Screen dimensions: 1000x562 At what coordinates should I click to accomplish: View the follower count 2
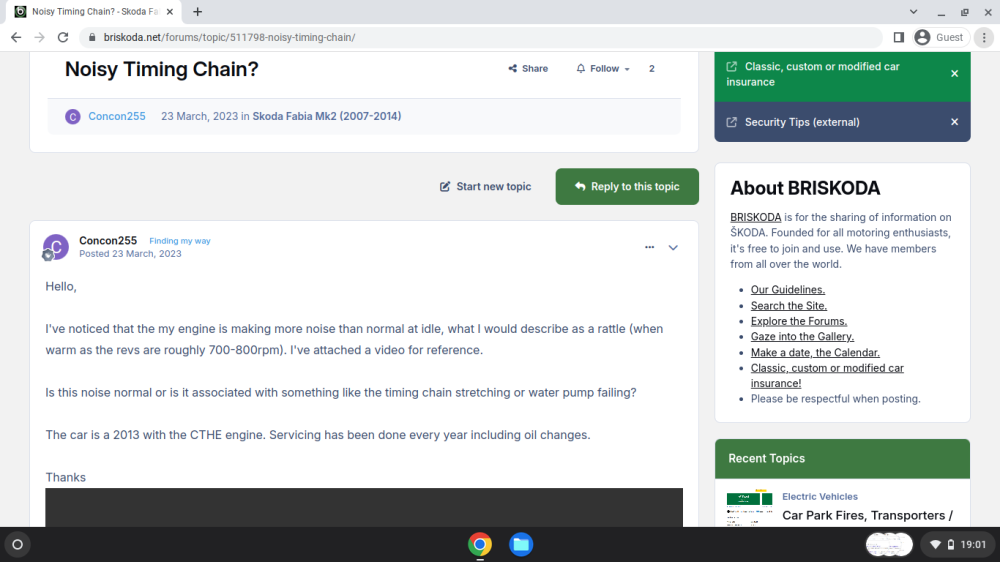point(652,68)
